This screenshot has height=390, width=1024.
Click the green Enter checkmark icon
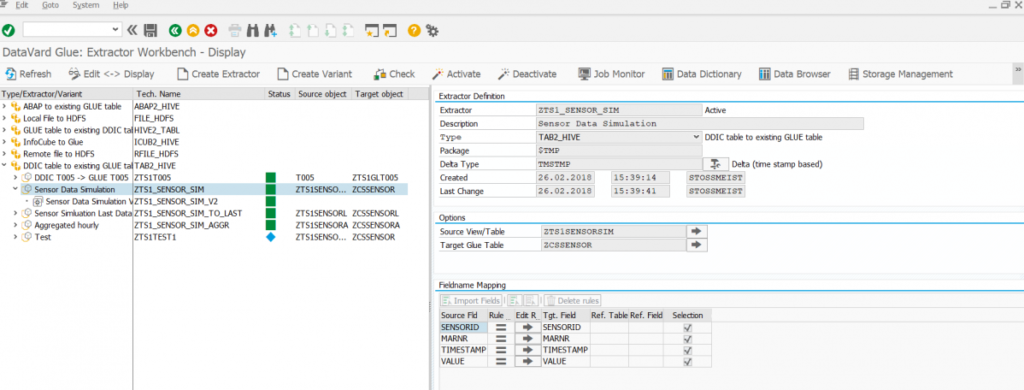tap(8, 30)
